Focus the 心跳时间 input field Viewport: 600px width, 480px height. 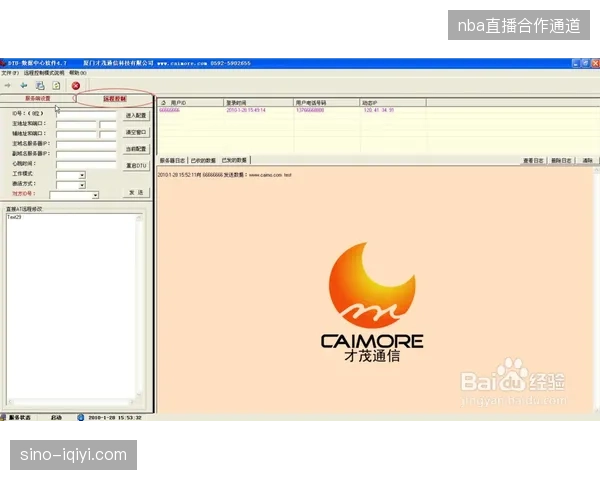tap(86, 165)
